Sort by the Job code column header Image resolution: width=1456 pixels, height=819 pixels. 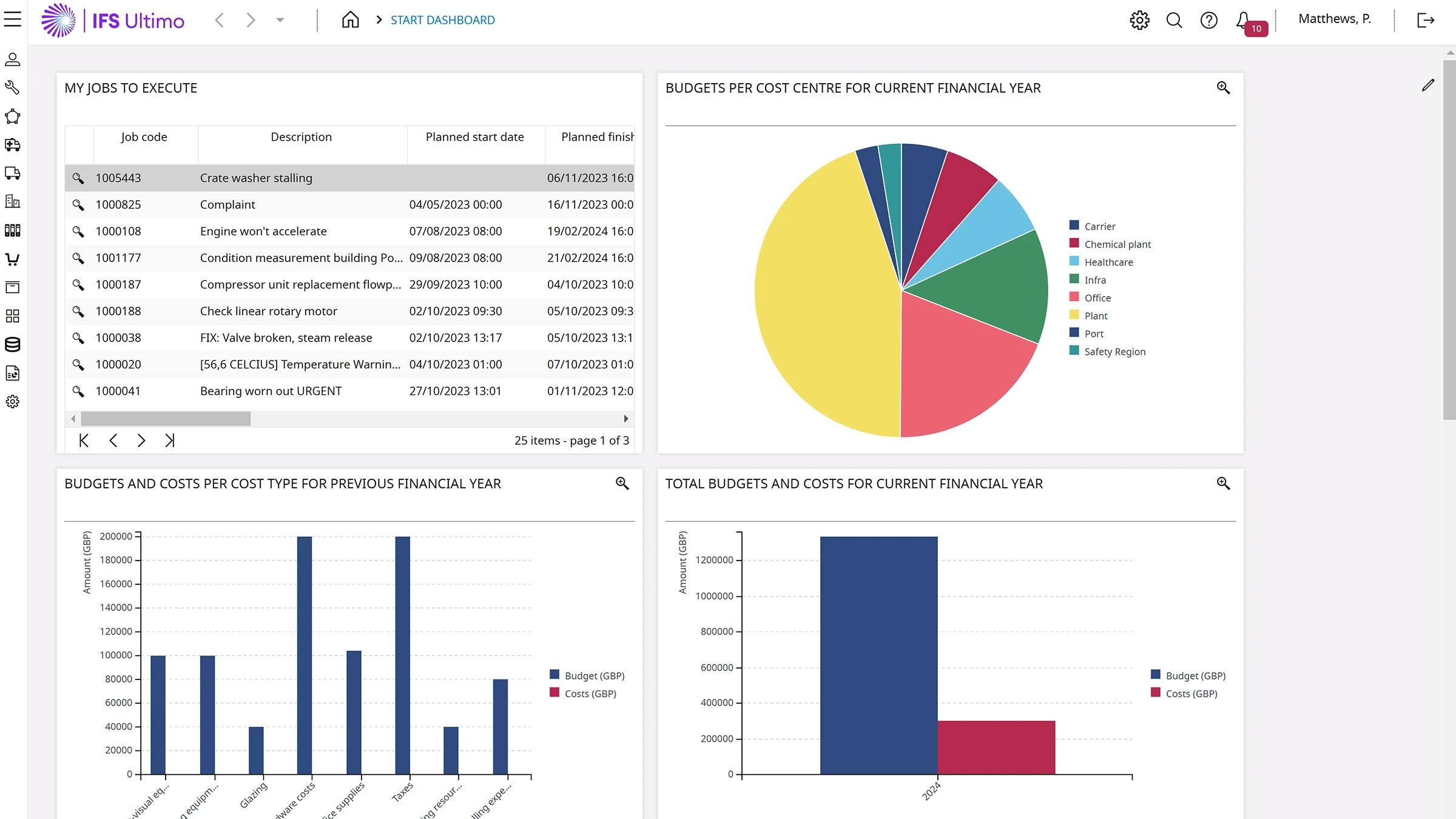[x=144, y=137]
